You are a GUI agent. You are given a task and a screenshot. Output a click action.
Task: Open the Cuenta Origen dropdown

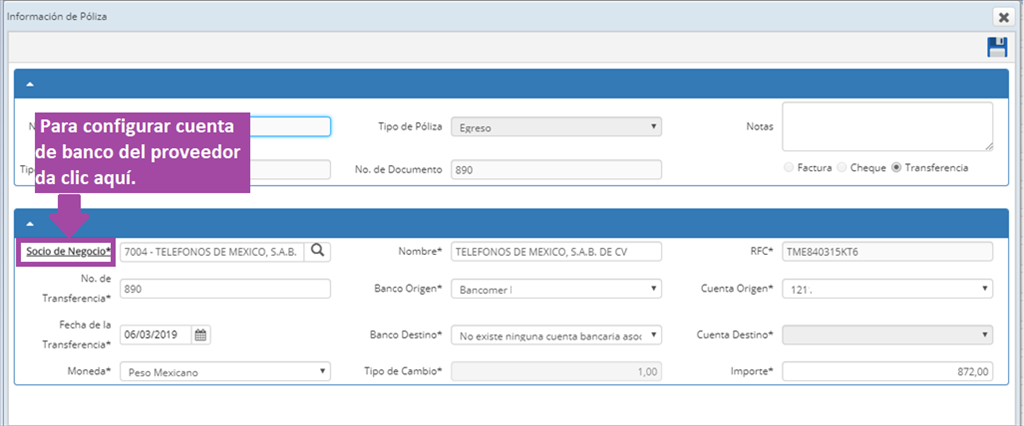(888, 289)
